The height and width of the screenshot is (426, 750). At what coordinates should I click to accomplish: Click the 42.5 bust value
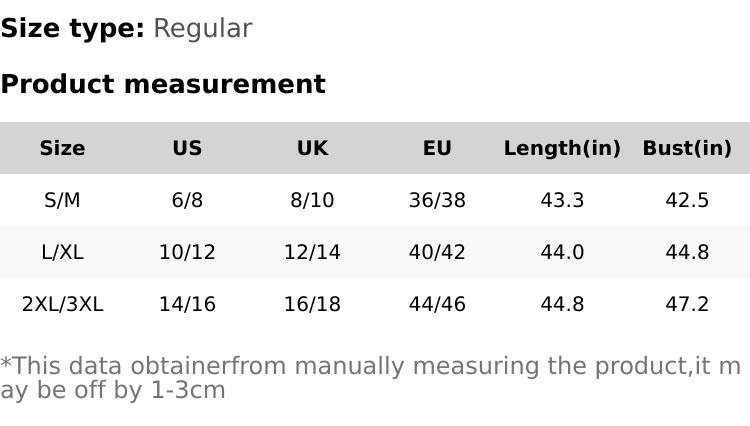click(687, 201)
